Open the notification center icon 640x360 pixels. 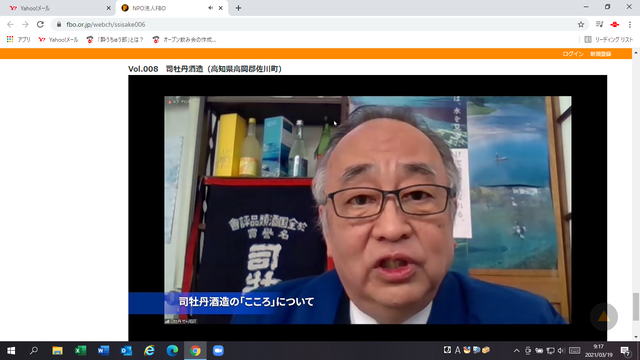click(626, 351)
